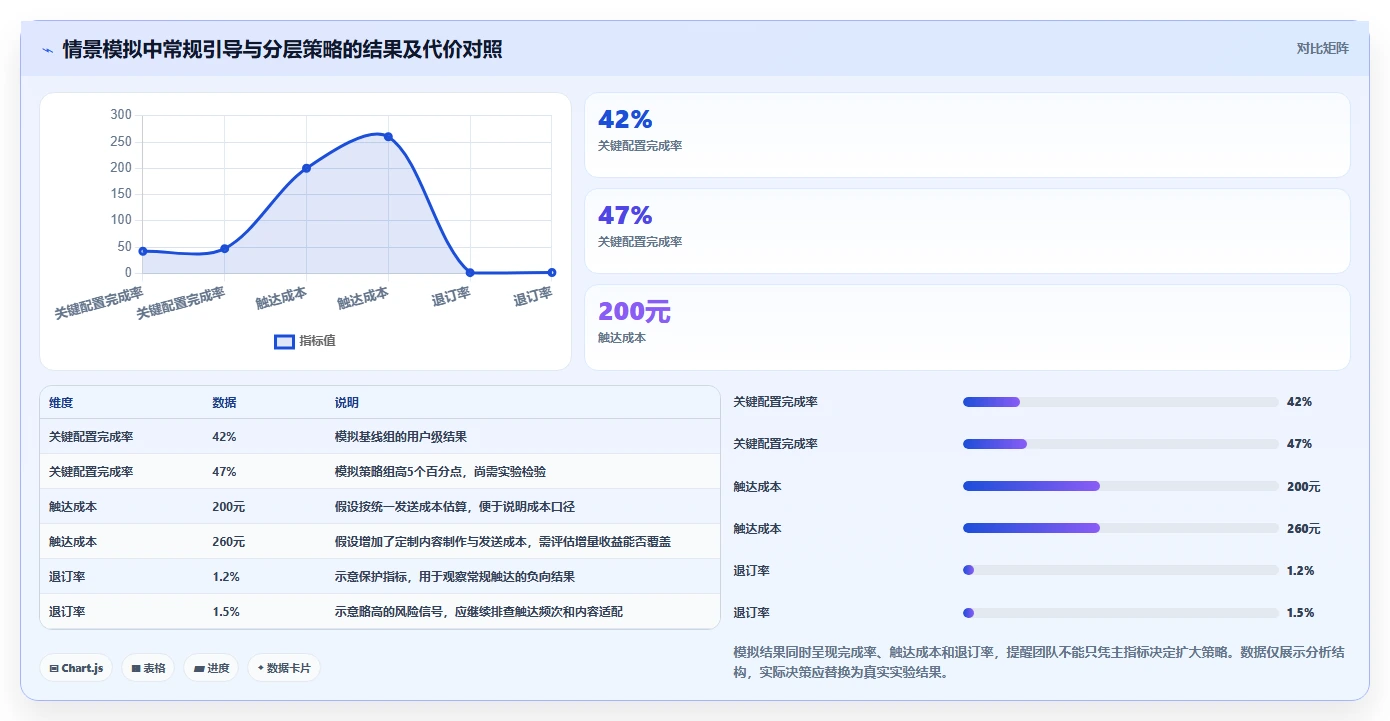Image resolution: width=1390 pixels, height=721 pixels.
Task: Select the 进度 tag chip
Action: click(211, 668)
